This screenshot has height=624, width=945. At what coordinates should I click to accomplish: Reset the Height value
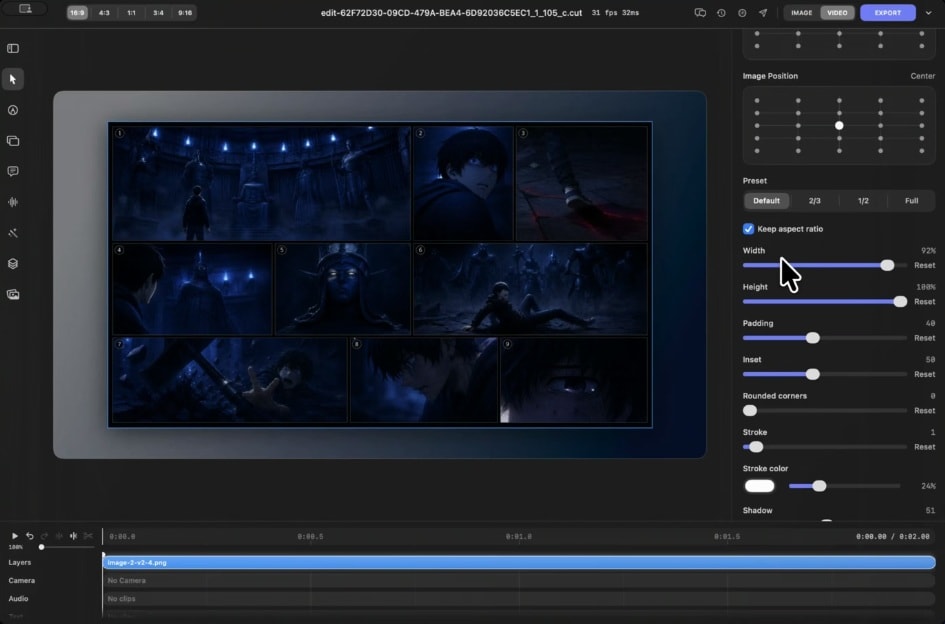point(925,301)
